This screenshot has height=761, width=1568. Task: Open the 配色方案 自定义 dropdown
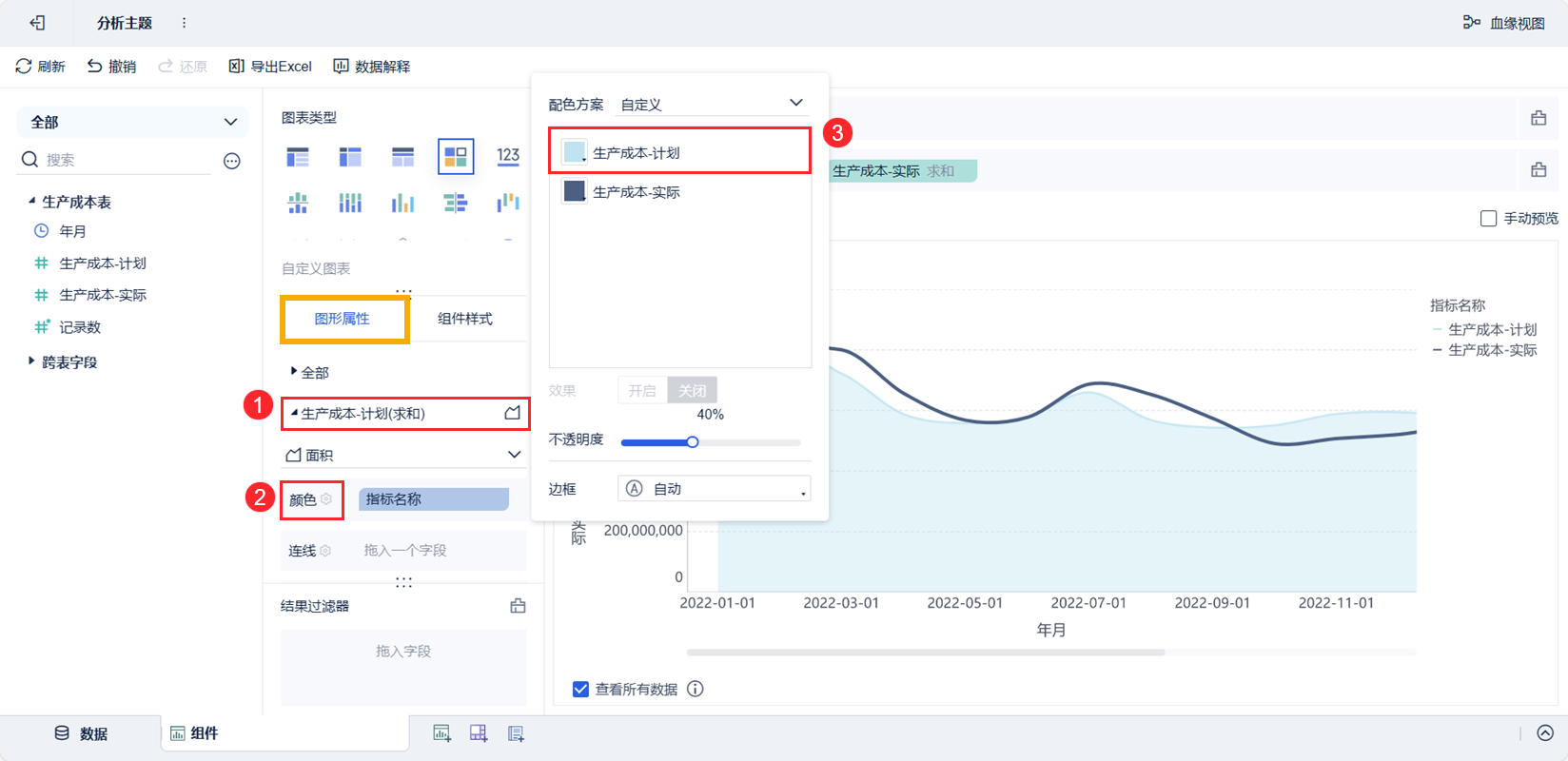(713, 104)
